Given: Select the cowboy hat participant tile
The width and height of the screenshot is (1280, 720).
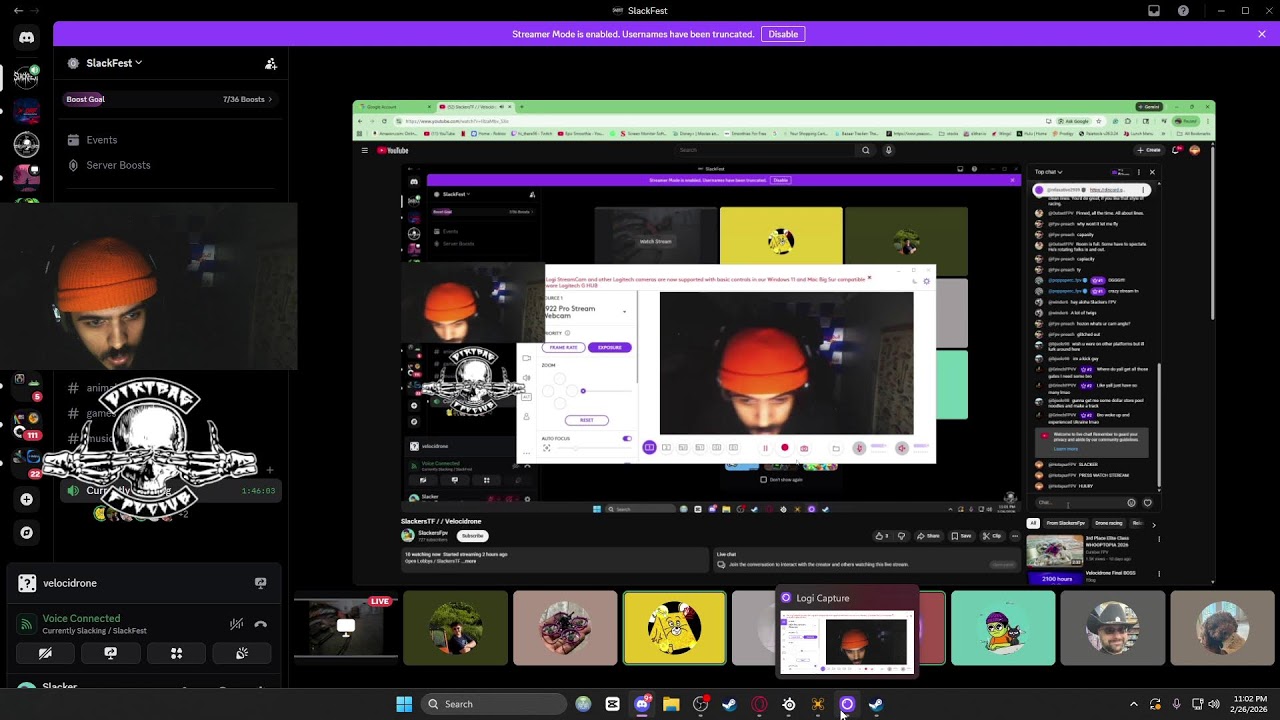Looking at the screenshot, I should point(1112,628).
